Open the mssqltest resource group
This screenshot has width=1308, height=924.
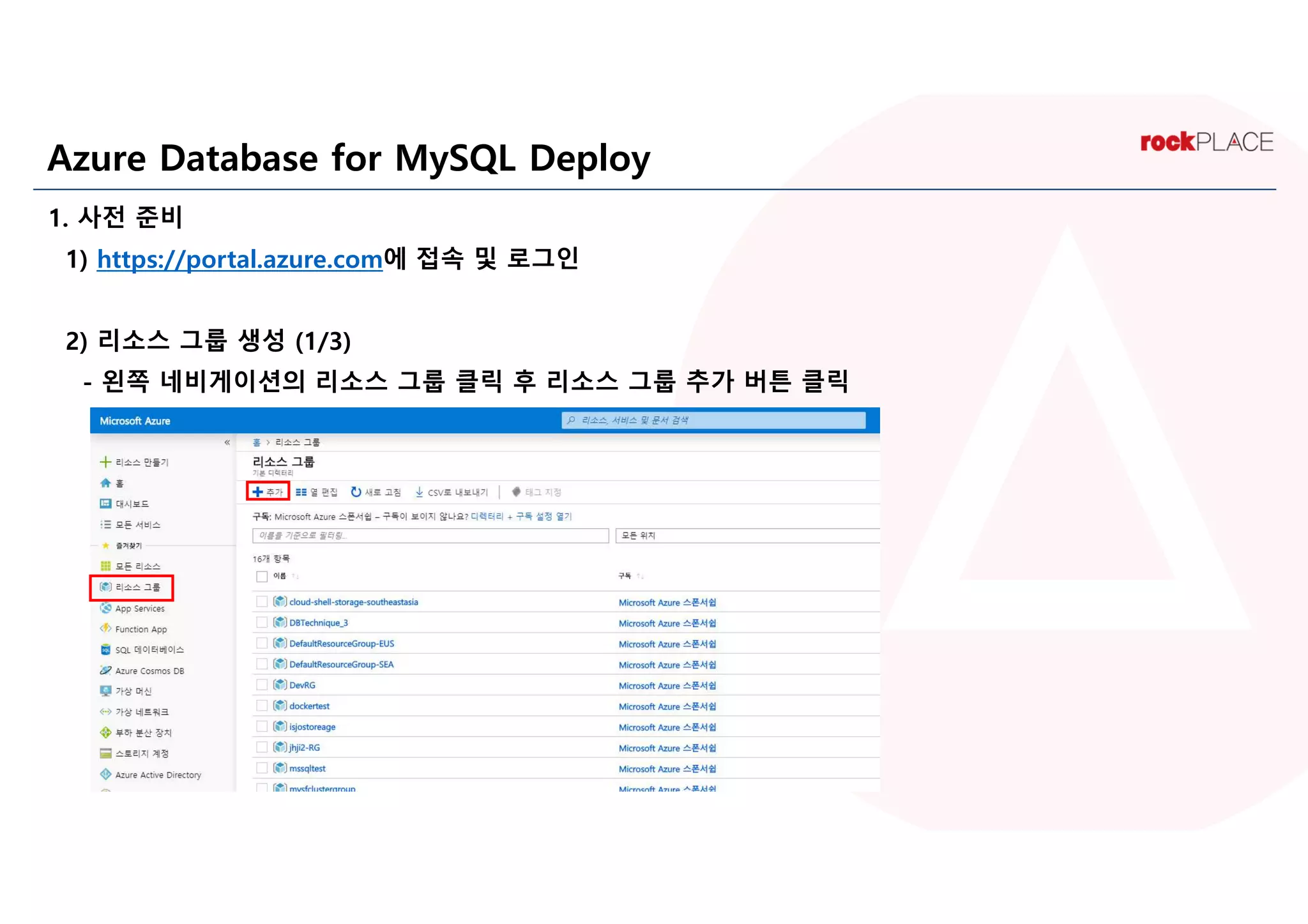coord(307,768)
